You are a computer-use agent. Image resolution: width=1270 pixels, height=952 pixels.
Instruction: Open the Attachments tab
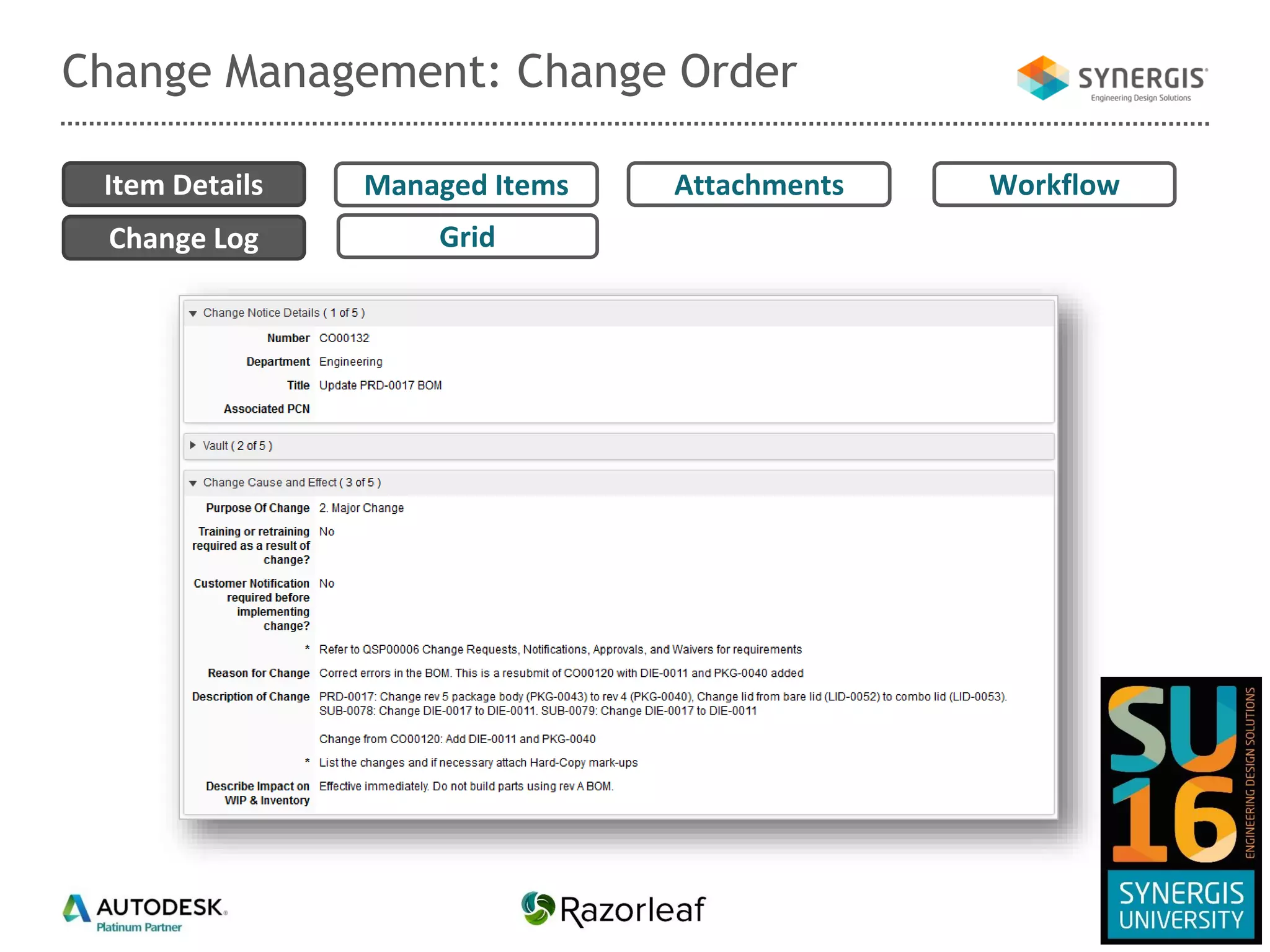point(758,185)
